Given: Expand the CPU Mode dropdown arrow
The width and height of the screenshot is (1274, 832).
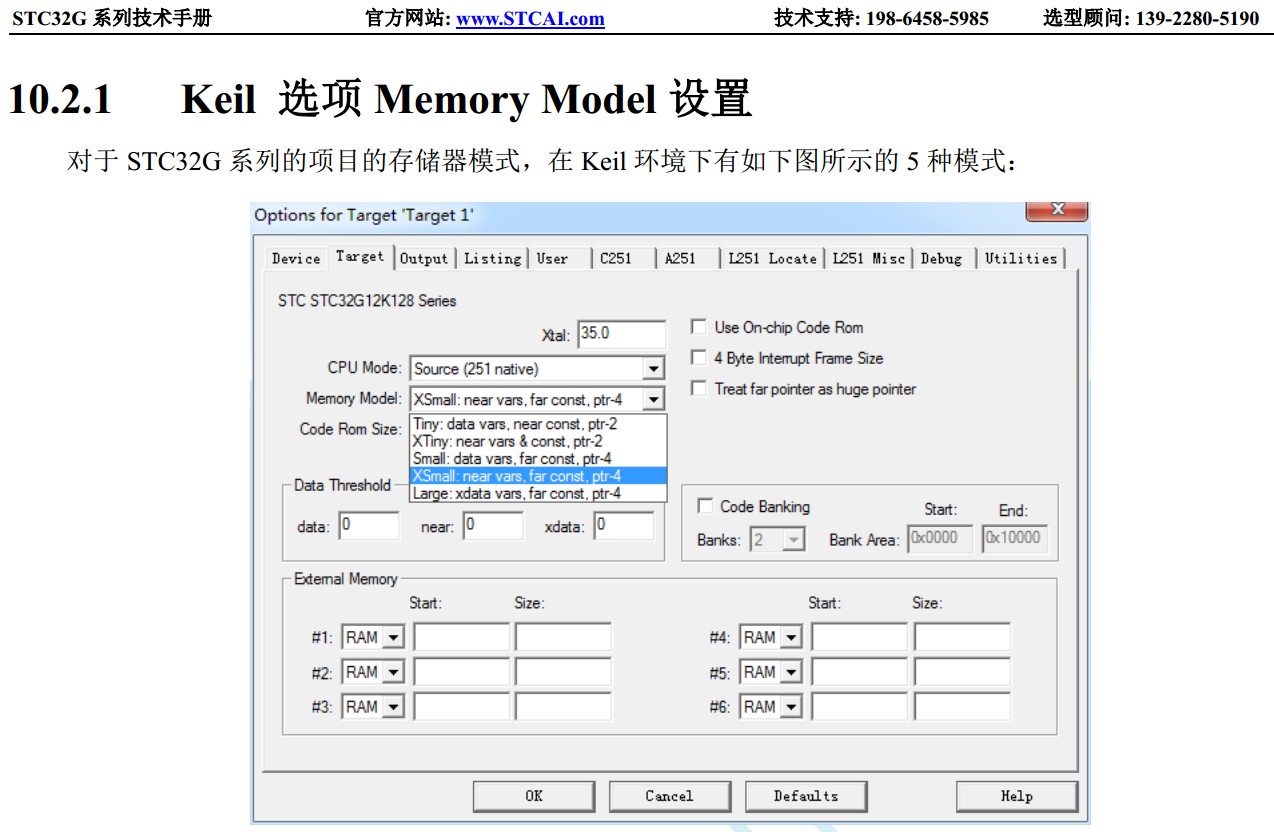Looking at the screenshot, I should click(653, 369).
